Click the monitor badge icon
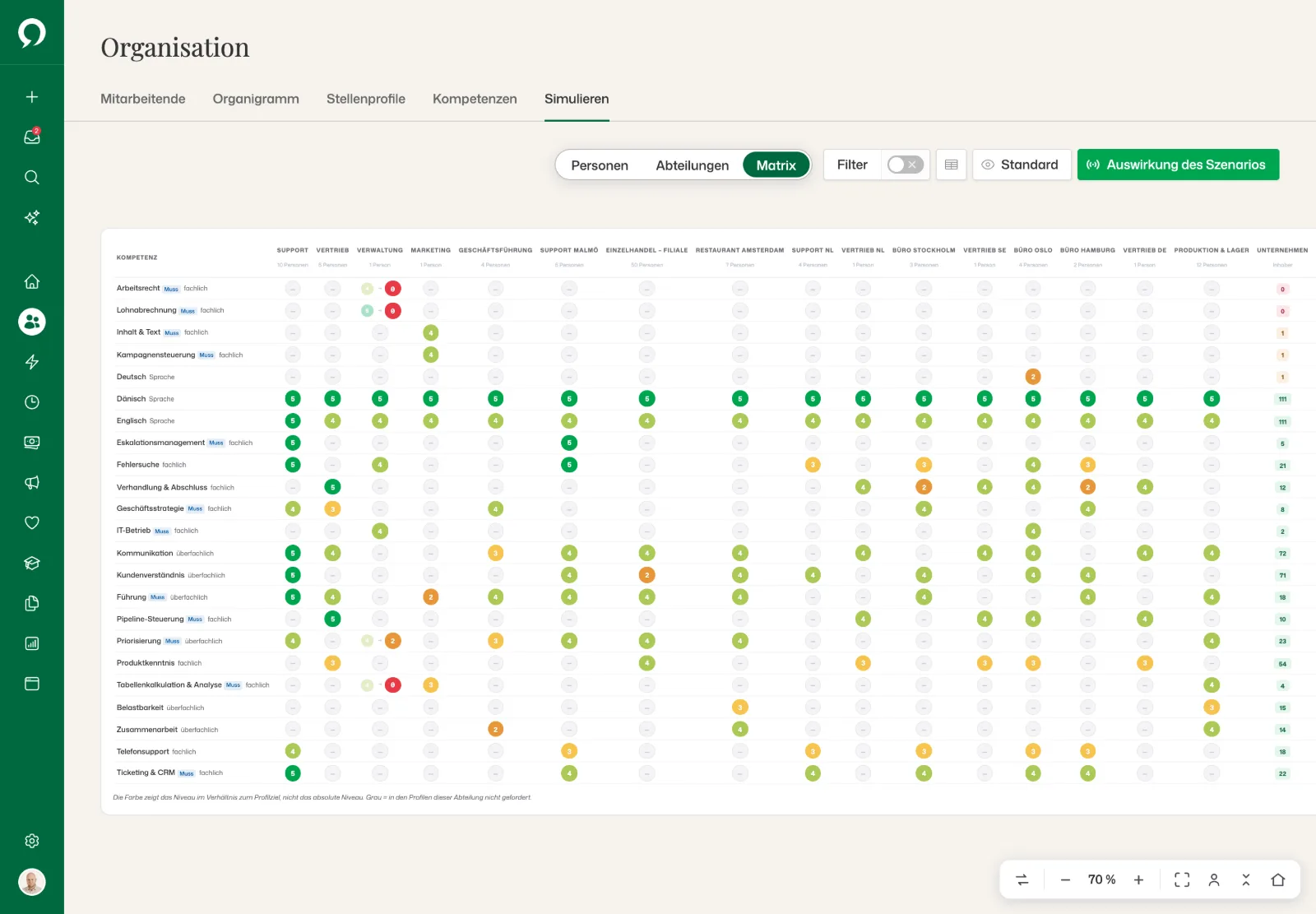Image resolution: width=1316 pixels, height=914 pixels. click(32, 443)
